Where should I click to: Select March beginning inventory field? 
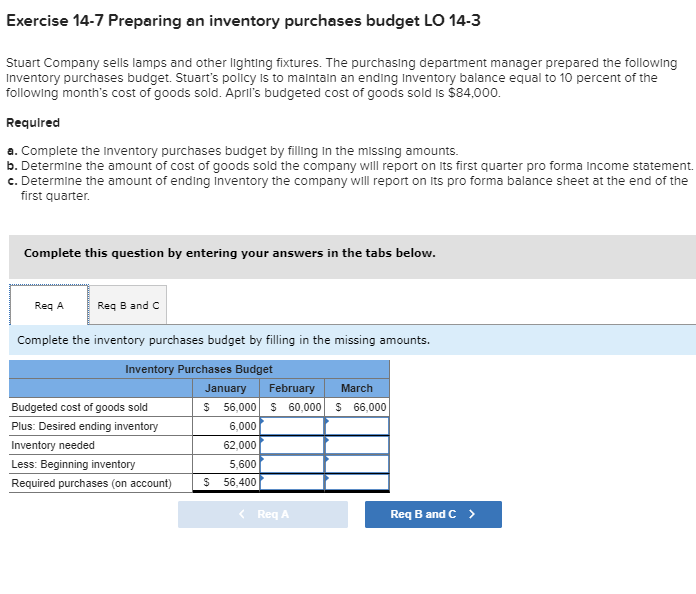pos(357,464)
